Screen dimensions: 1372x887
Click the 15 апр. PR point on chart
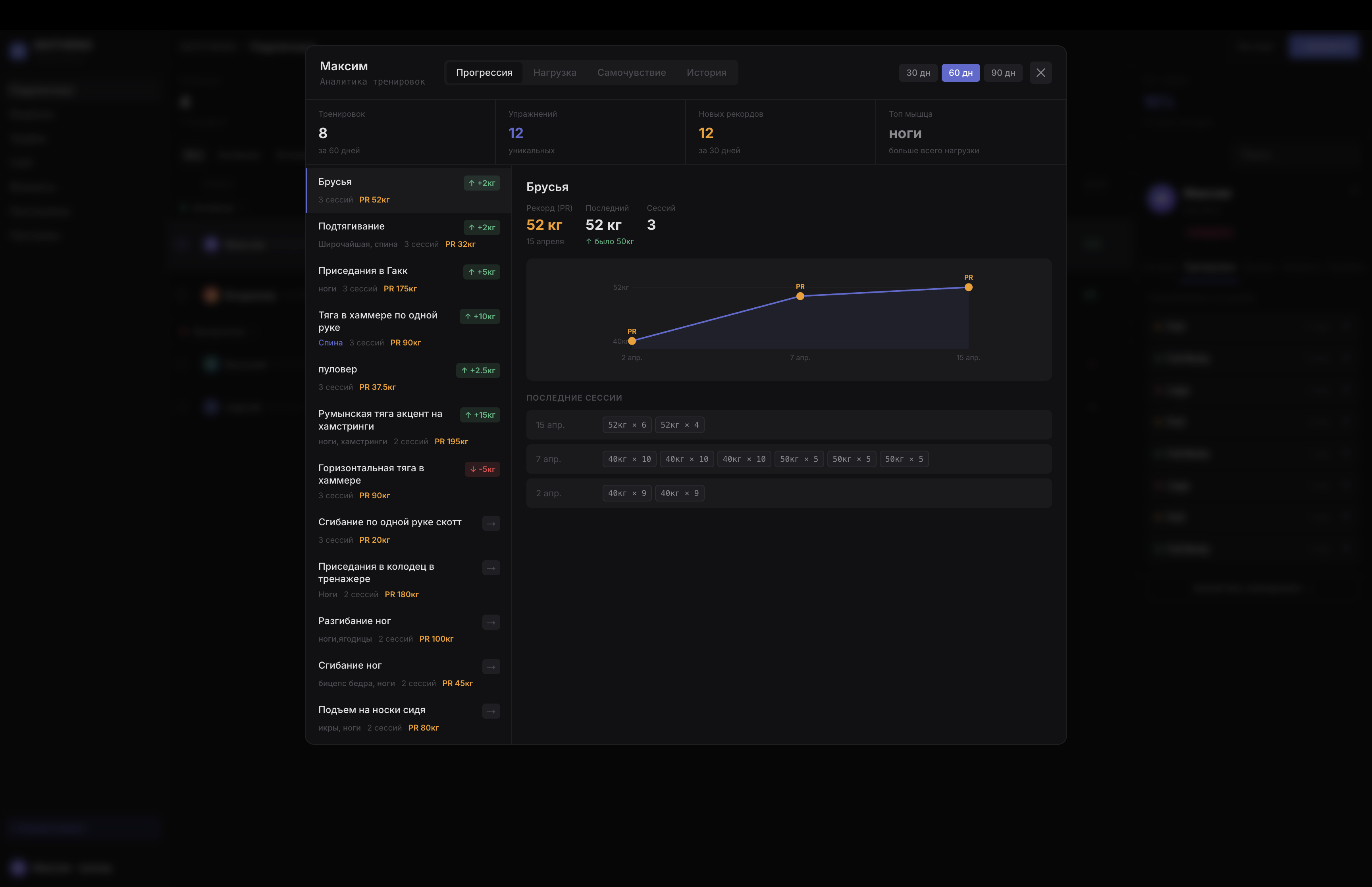point(968,287)
